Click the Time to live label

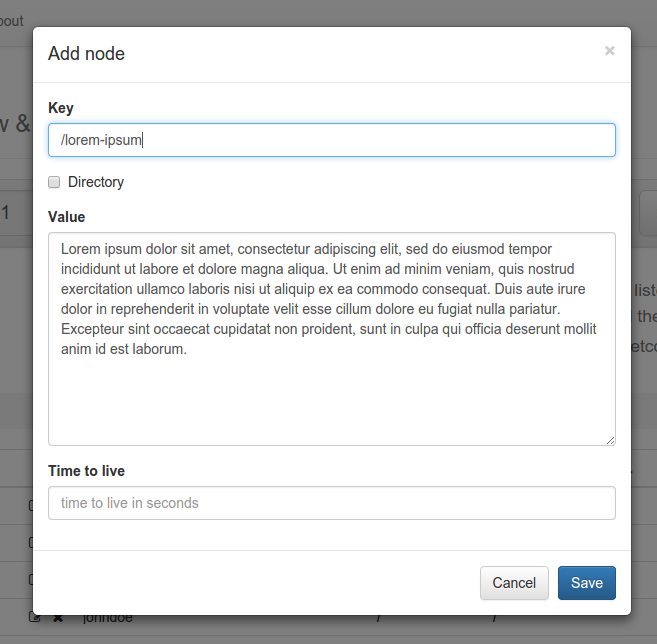[x=87, y=471]
